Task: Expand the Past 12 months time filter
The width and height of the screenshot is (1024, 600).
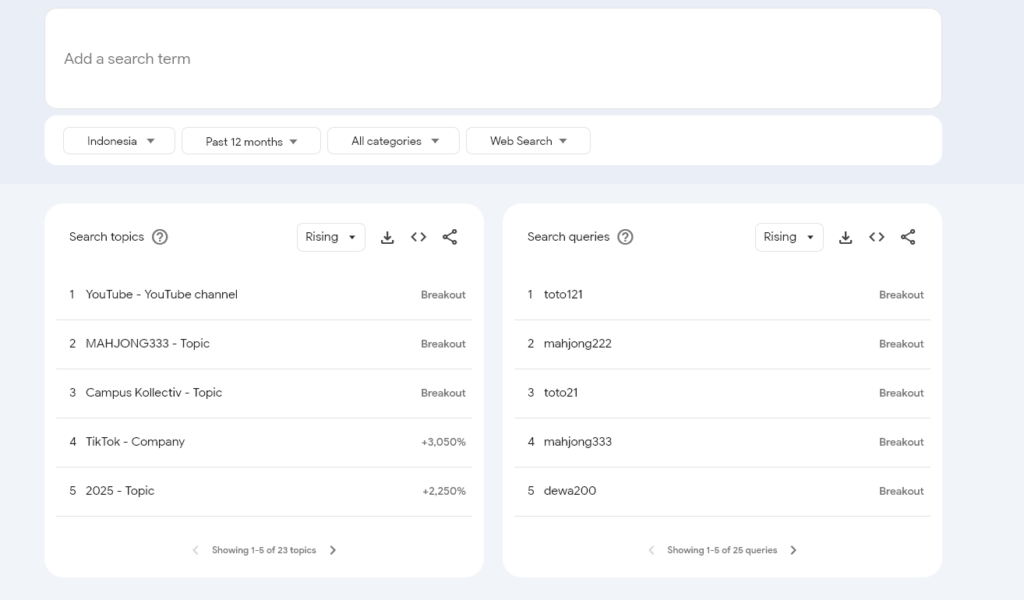Action: click(x=251, y=141)
